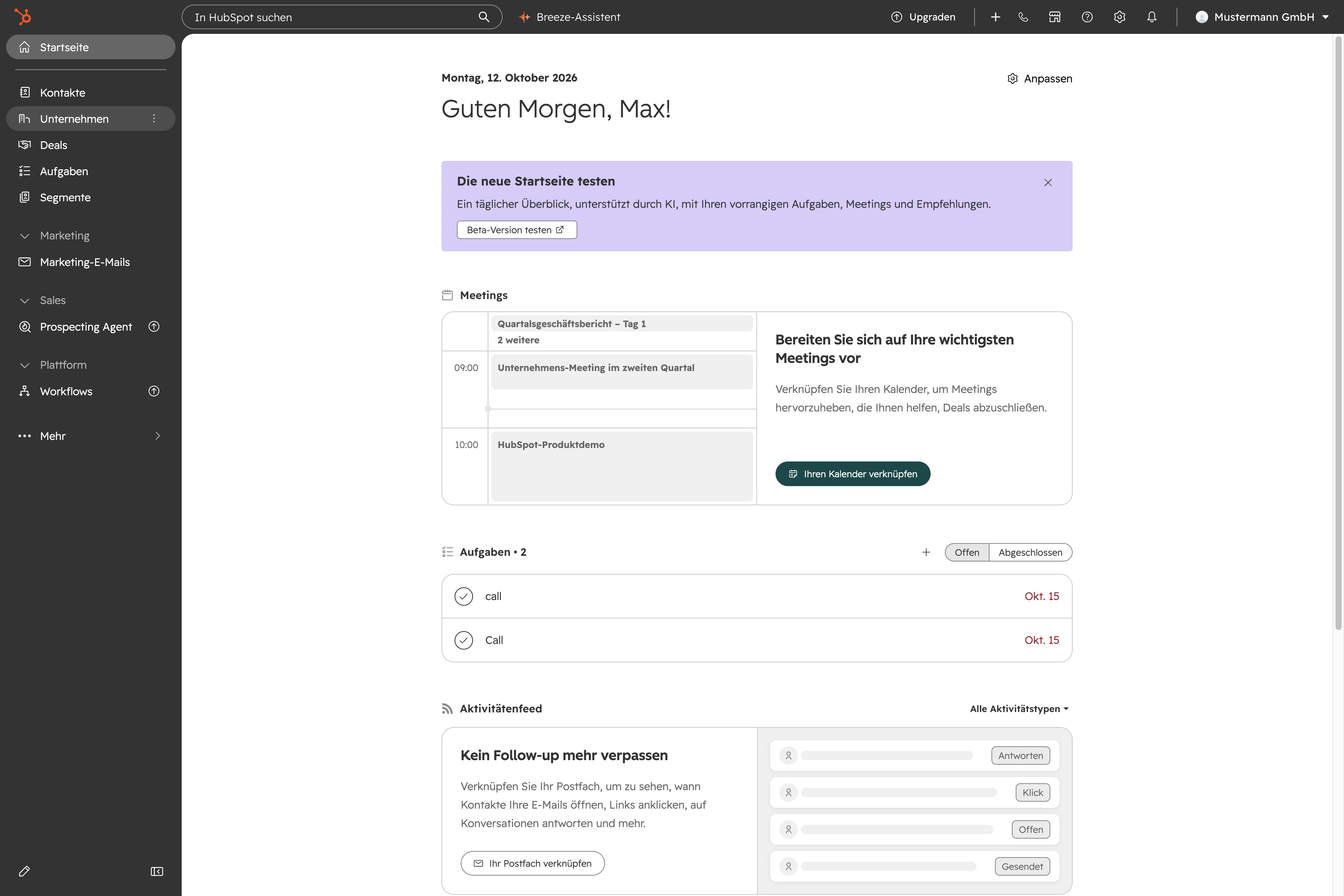Click the upgrade arrow beside Workflows
This screenshot has height=896, width=1344.
tap(154, 391)
